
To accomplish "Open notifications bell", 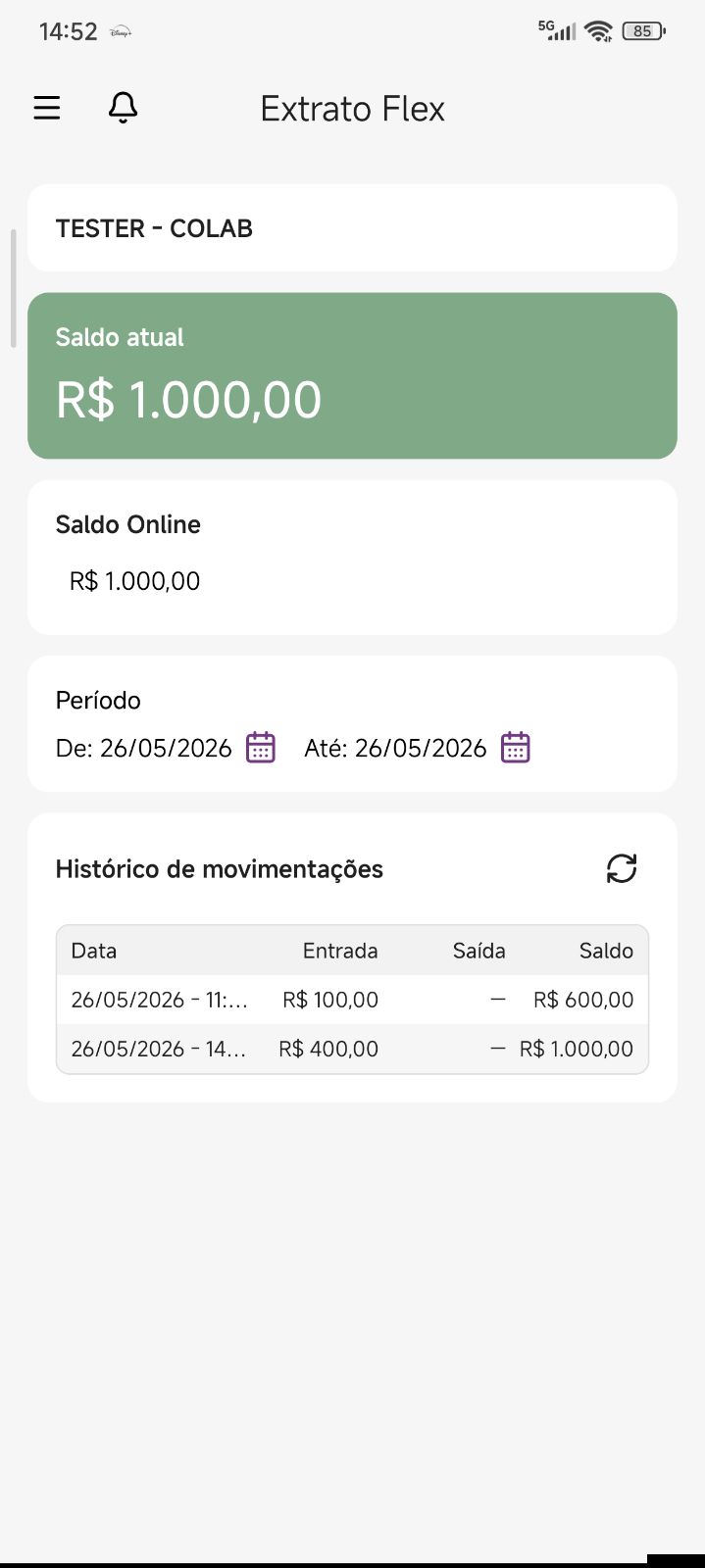I will pos(123,108).
